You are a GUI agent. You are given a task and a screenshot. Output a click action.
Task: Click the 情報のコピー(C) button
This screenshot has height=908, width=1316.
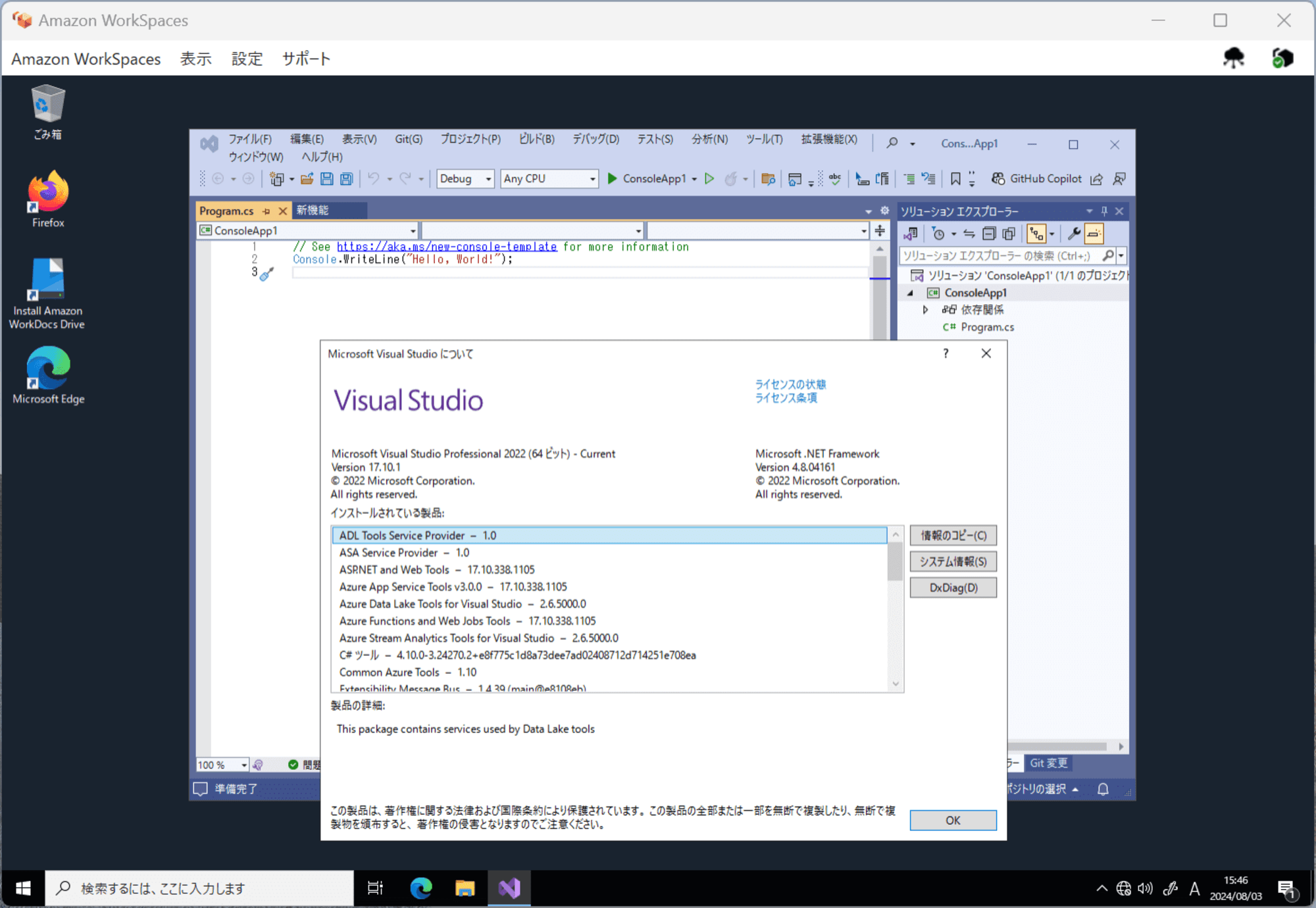(x=953, y=536)
